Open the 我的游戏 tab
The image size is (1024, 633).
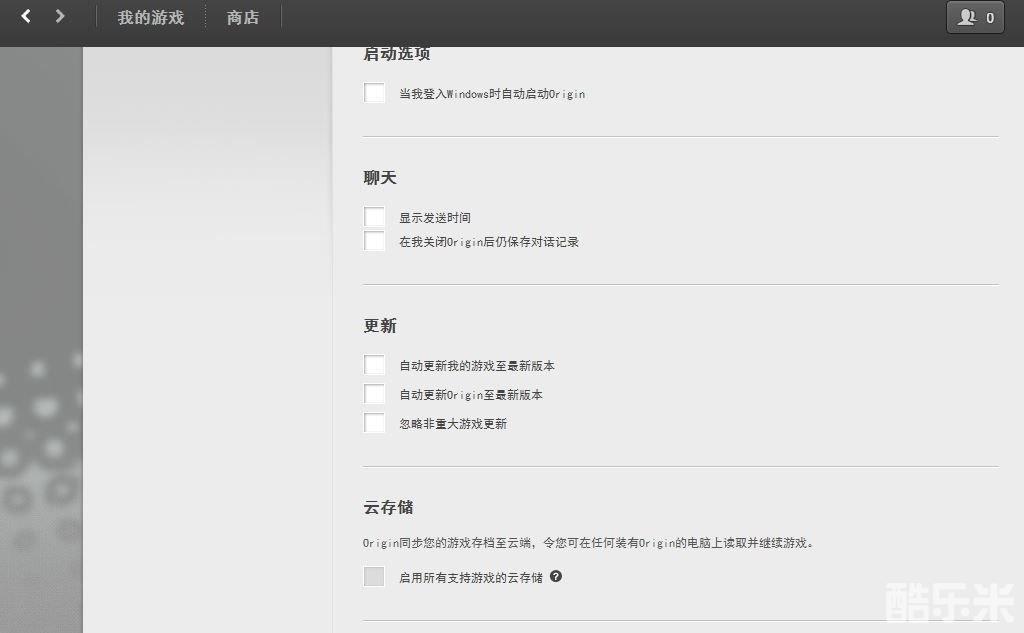point(151,18)
